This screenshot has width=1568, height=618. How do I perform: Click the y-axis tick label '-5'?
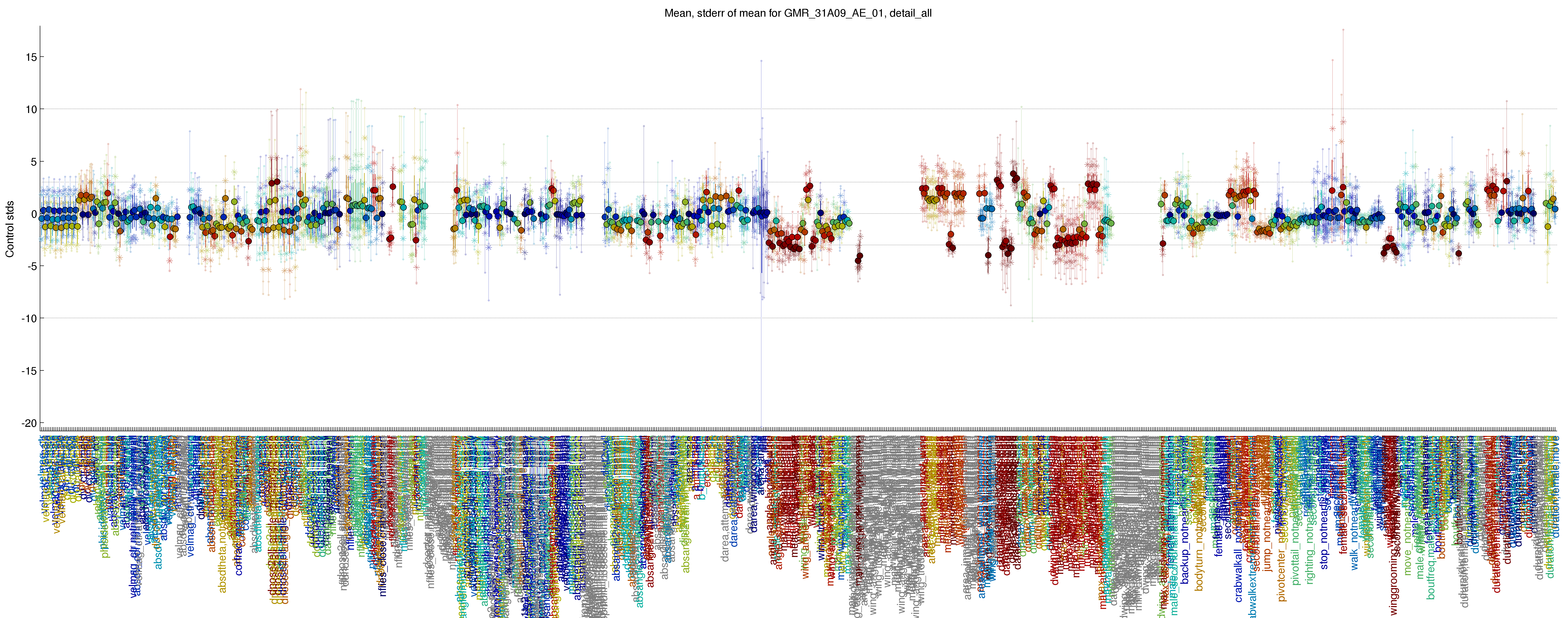click(x=32, y=267)
